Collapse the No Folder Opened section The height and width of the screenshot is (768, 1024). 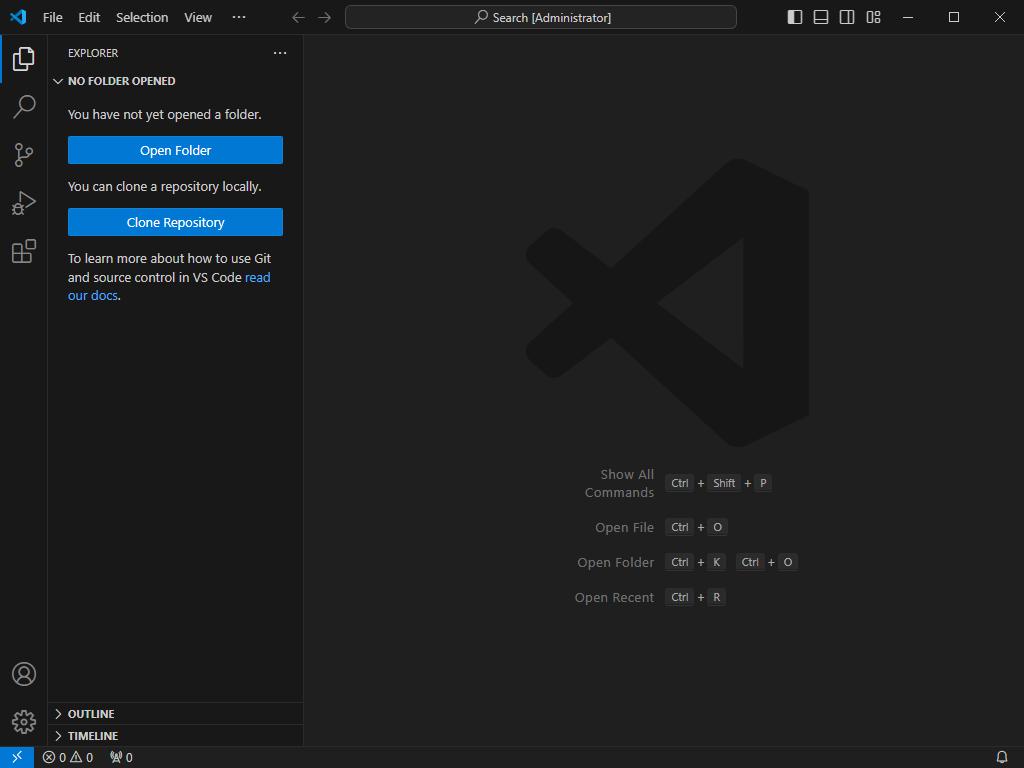[x=121, y=81]
